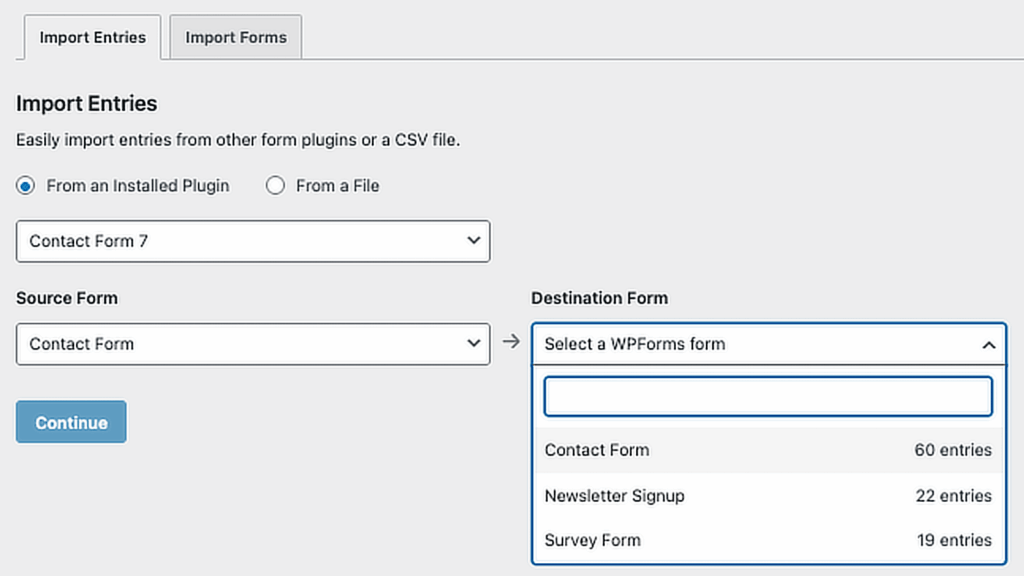The image size is (1024, 576).
Task: Choose Survey Form with 19 entries
Action: (x=769, y=541)
